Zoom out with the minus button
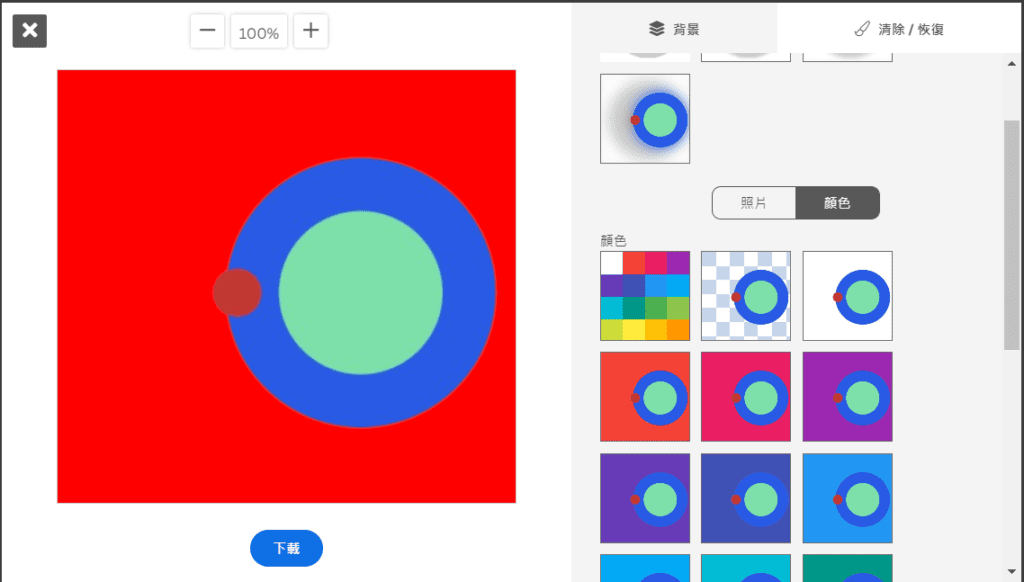The image size is (1024, 582). coord(207,31)
